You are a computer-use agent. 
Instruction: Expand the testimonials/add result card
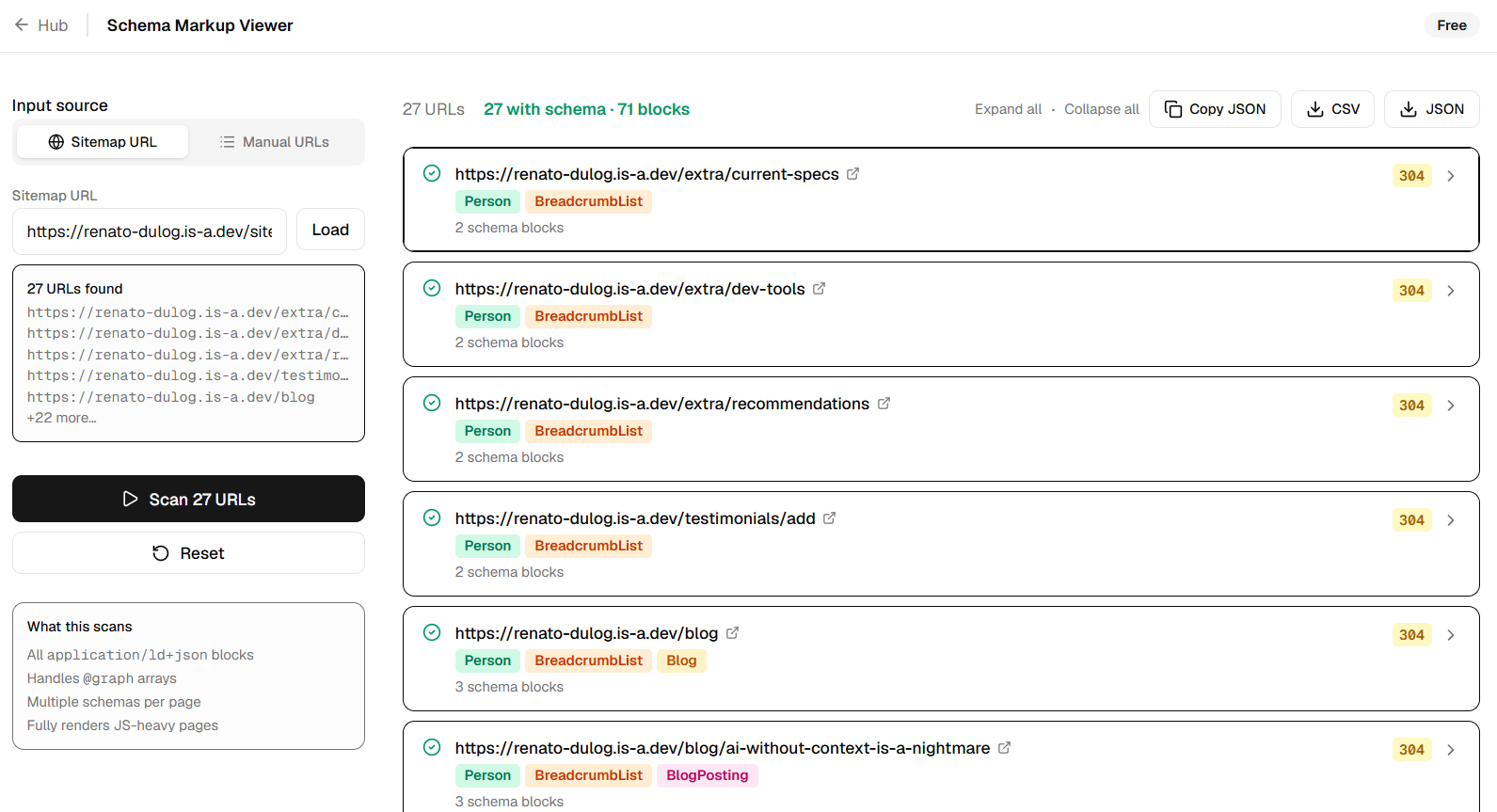pyautogui.click(x=1451, y=520)
